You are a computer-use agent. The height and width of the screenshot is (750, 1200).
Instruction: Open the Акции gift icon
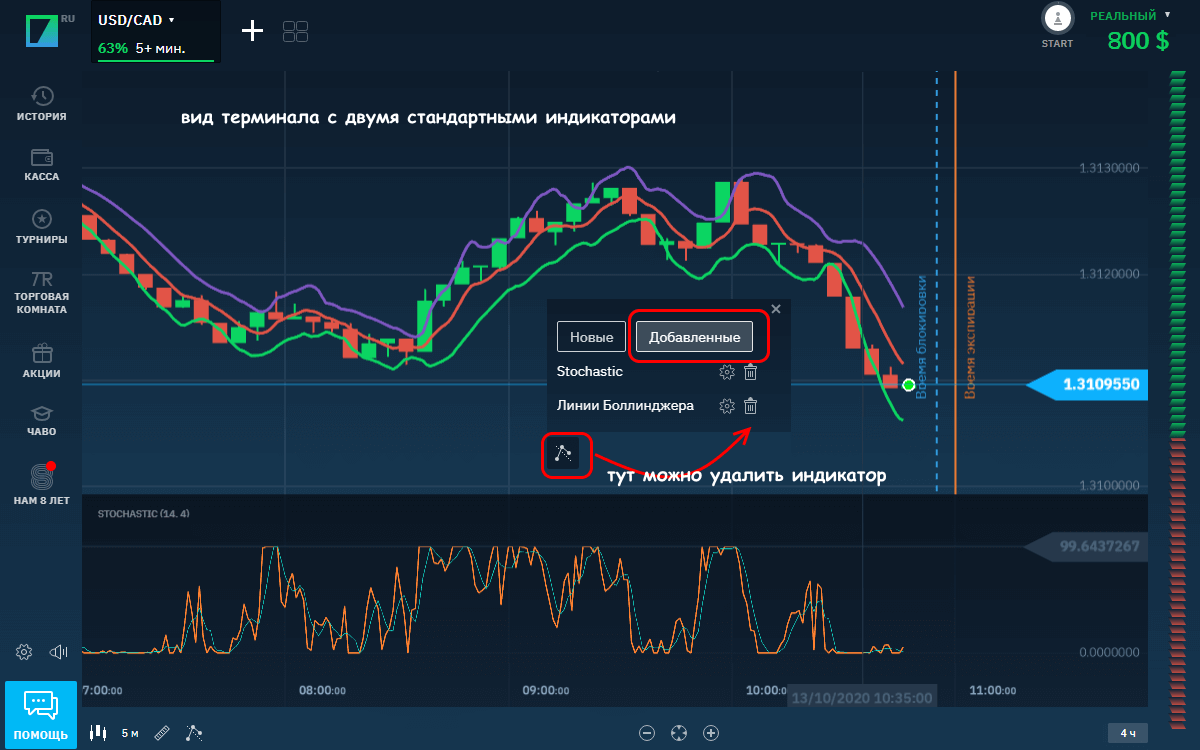42,354
